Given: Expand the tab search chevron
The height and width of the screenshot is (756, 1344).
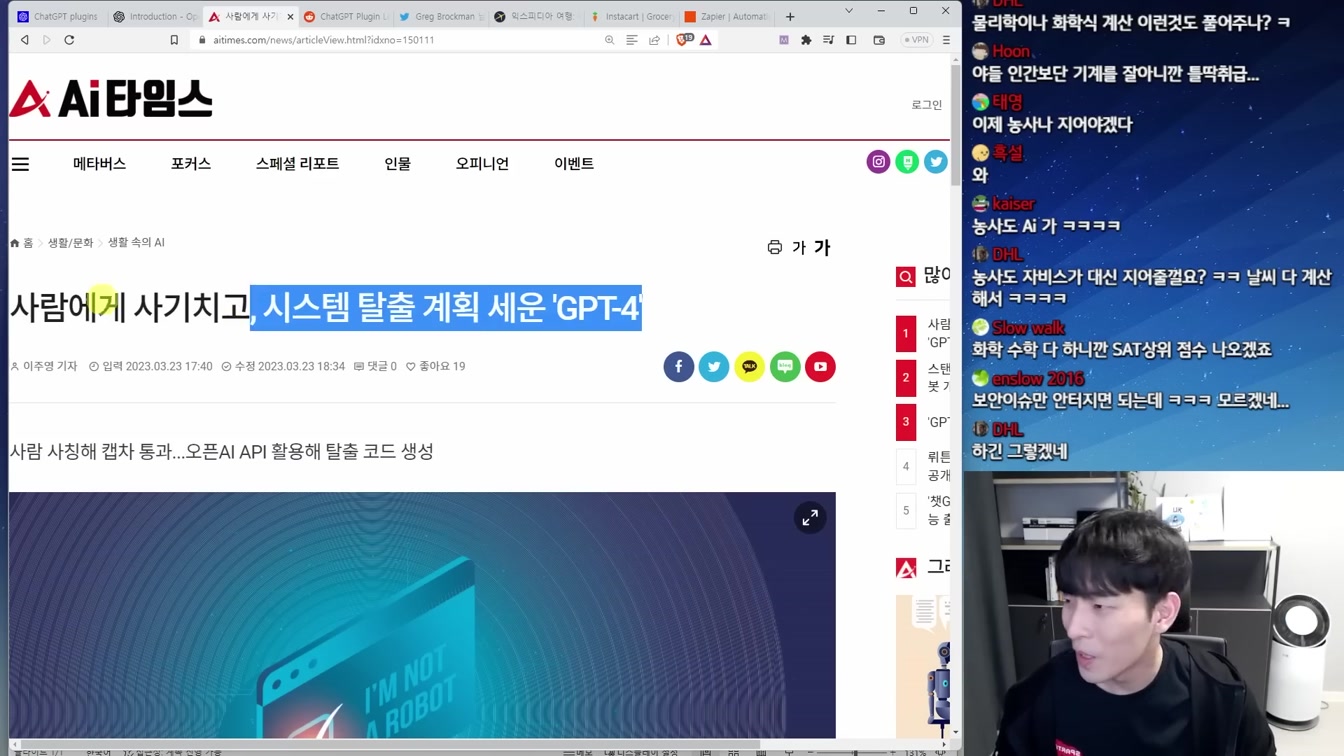Looking at the screenshot, I should (x=849, y=11).
